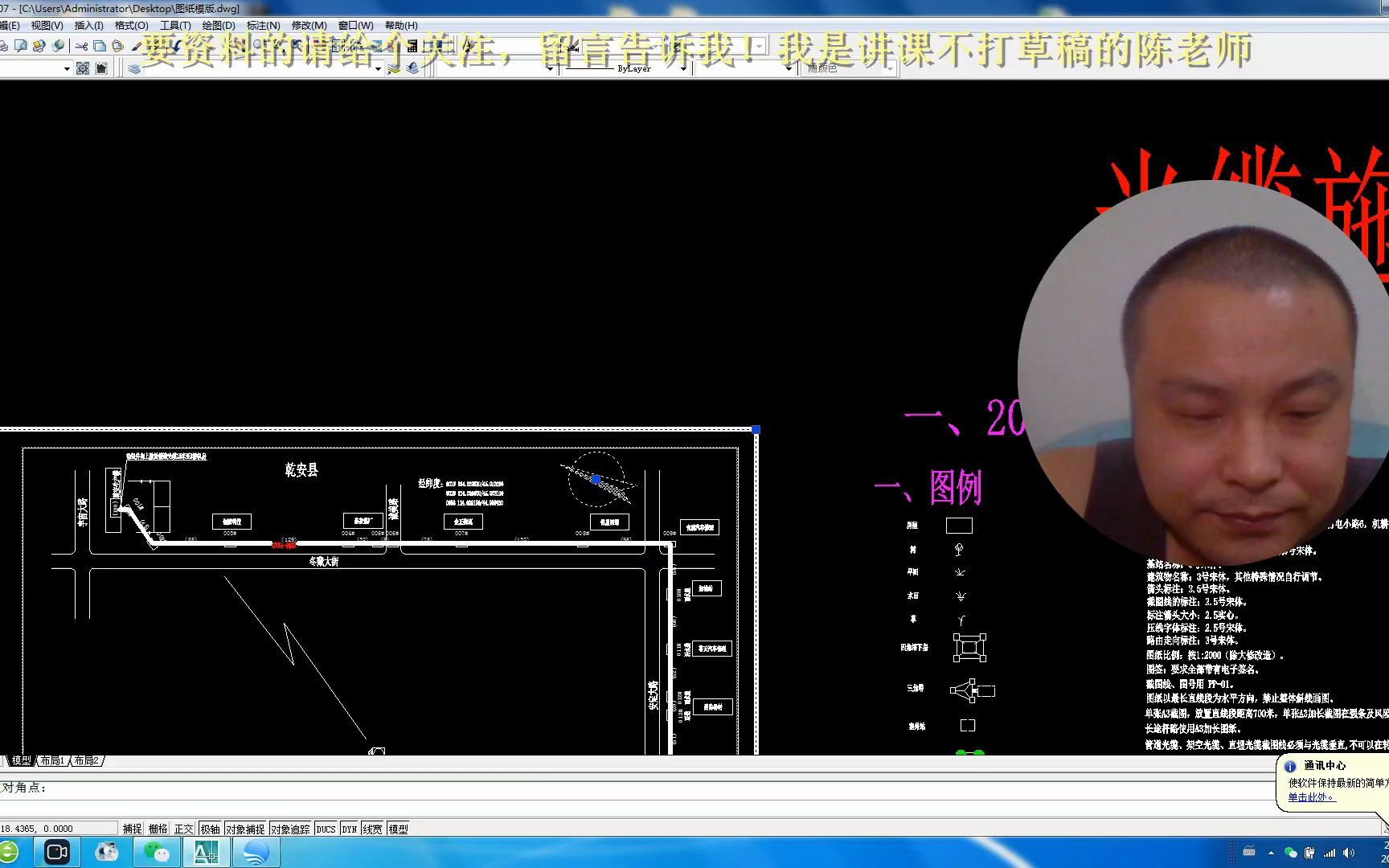Viewport: 1389px width, 868px height.
Task: Click the My Workspace icon
Action: (101, 68)
